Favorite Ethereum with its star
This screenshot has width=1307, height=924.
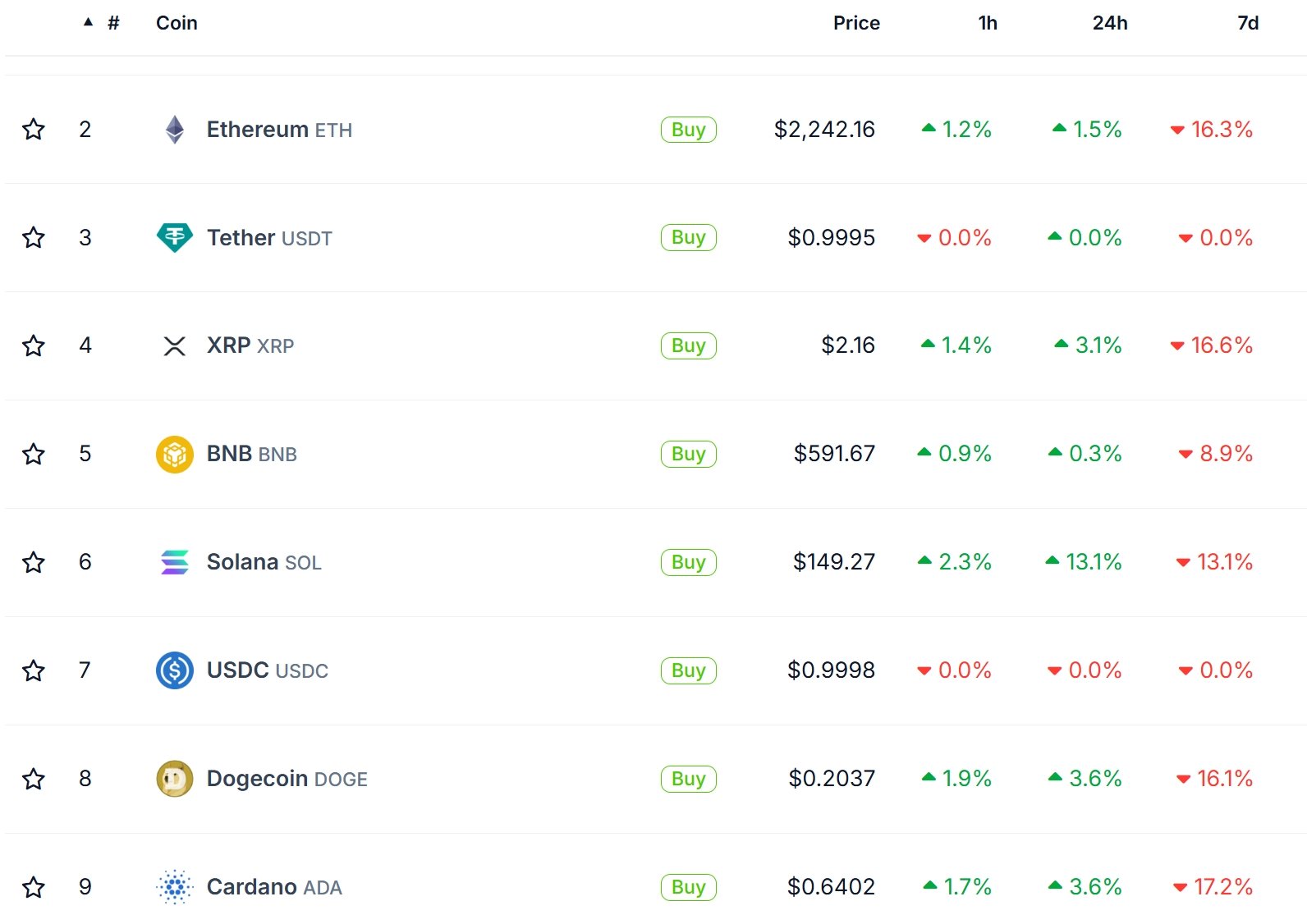(x=34, y=130)
